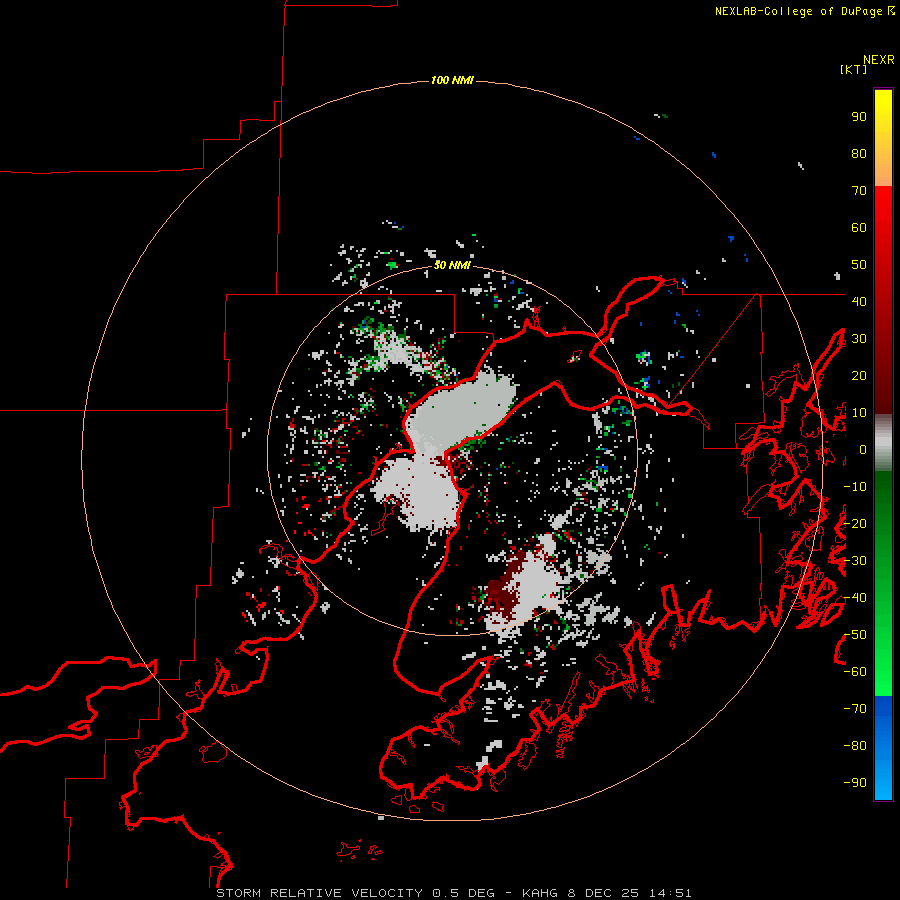Click the NEXR label at top right

coord(879,60)
